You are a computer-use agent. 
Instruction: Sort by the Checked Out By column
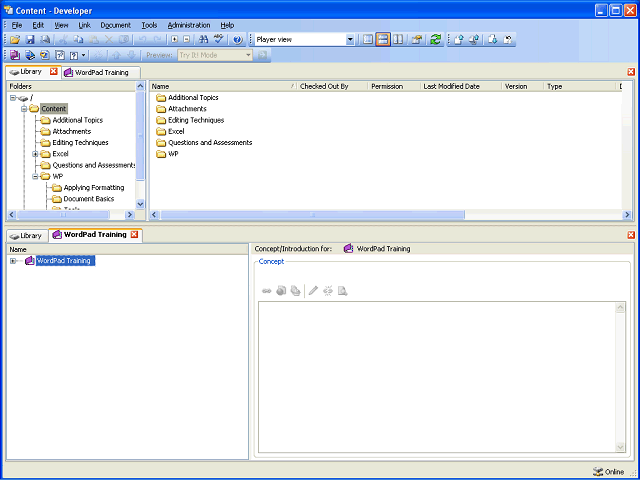click(332, 87)
